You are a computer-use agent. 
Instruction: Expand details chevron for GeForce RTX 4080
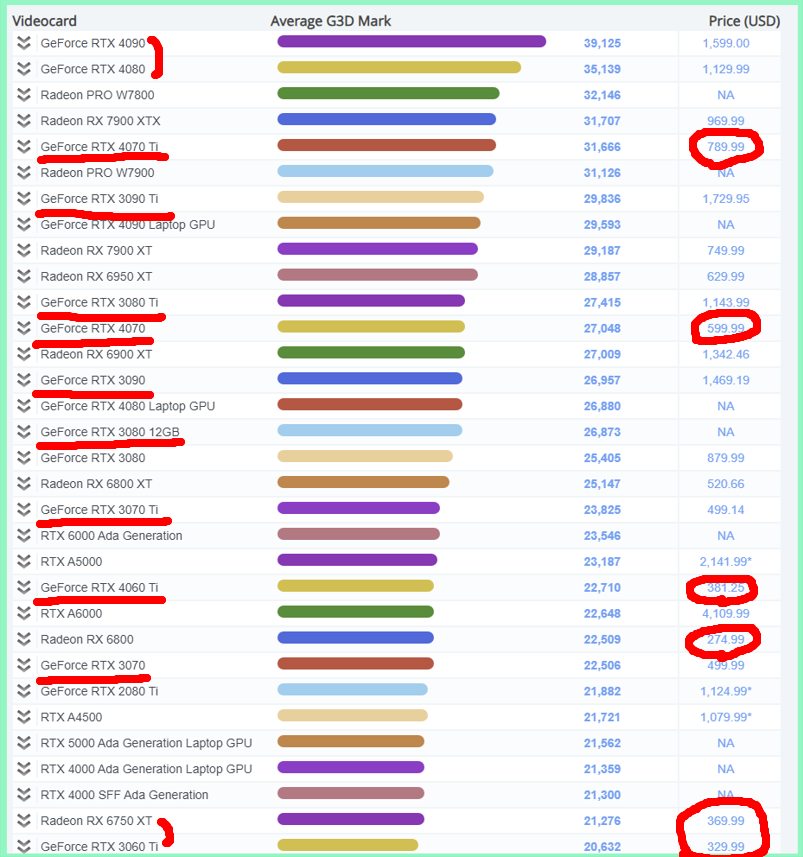tap(24, 69)
